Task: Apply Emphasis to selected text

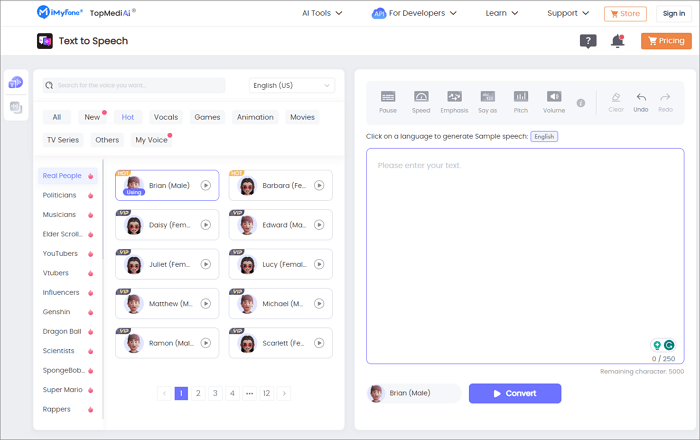Action: (x=454, y=102)
